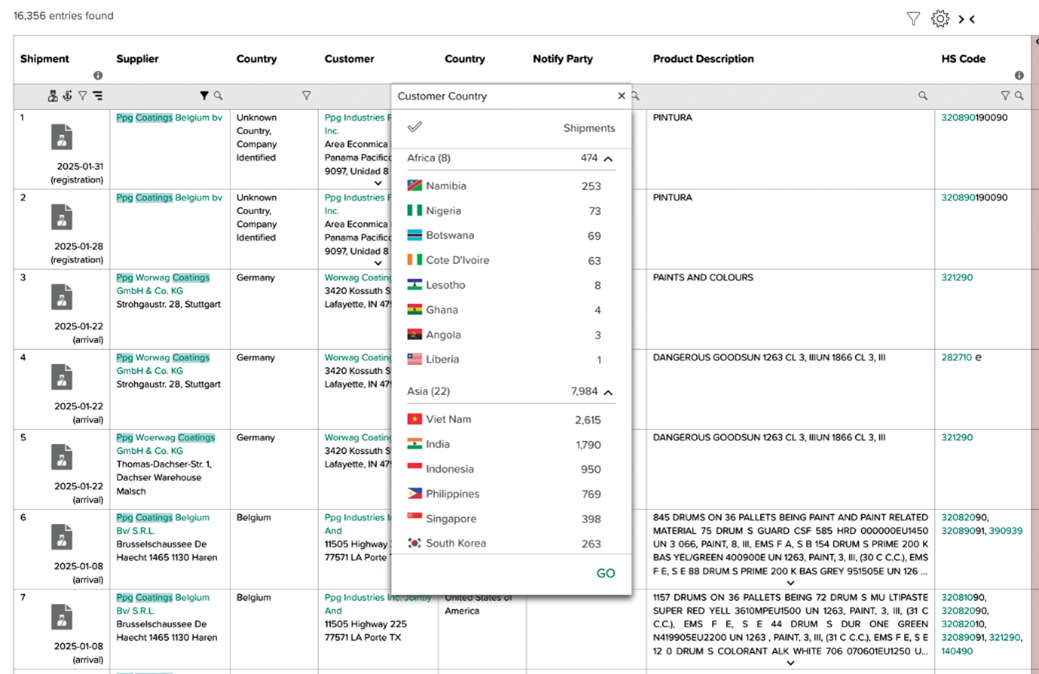Click the customs registration filter icon under Shipment
The width and height of the screenshot is (1039, 674).
point(53,96)
